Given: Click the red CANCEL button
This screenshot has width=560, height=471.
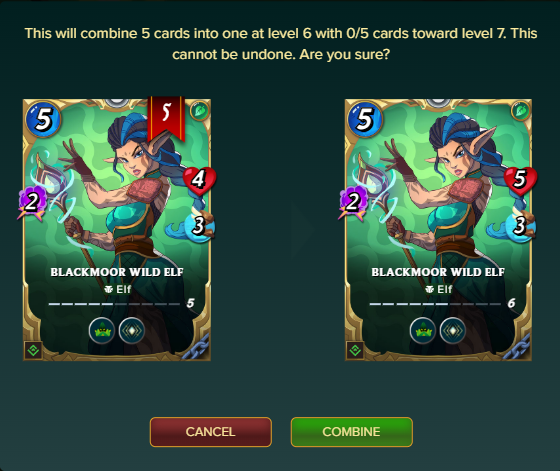Looking at the screenshot, I should pos(211,432).
